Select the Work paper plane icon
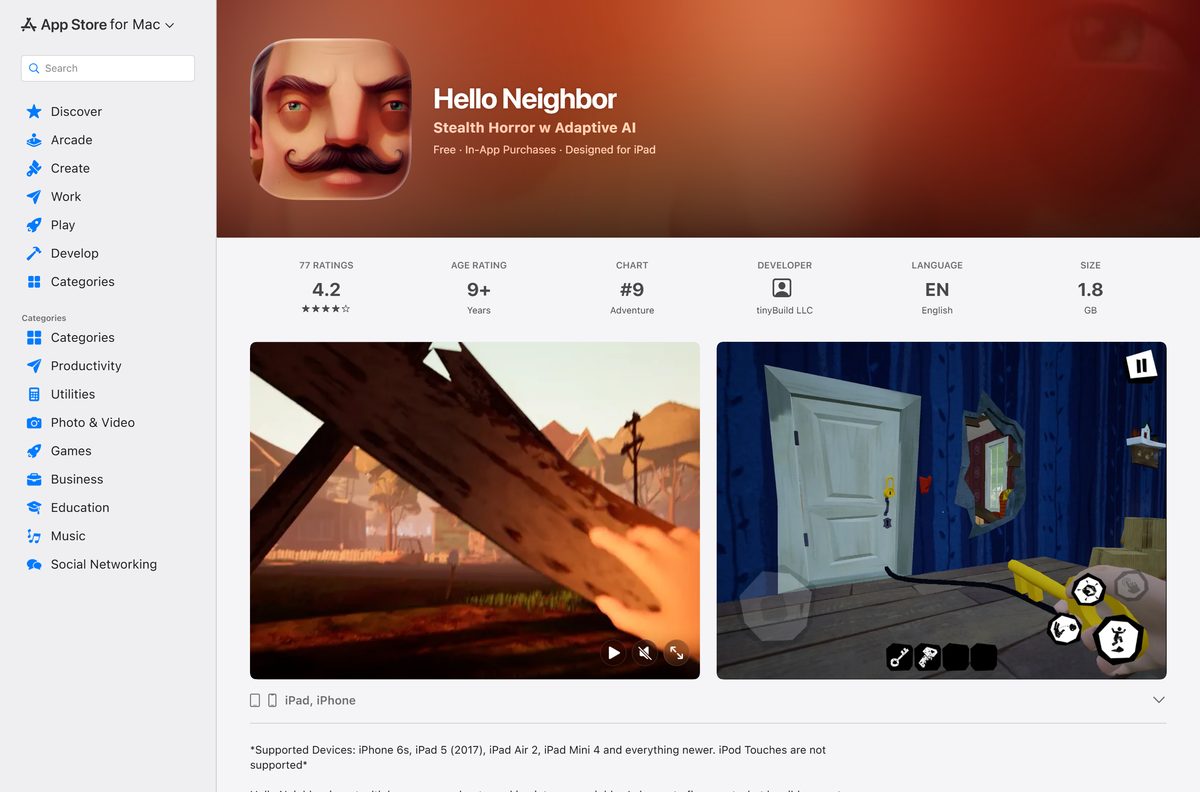Viewport: 1200px width, 792px height. click(34, 197)
